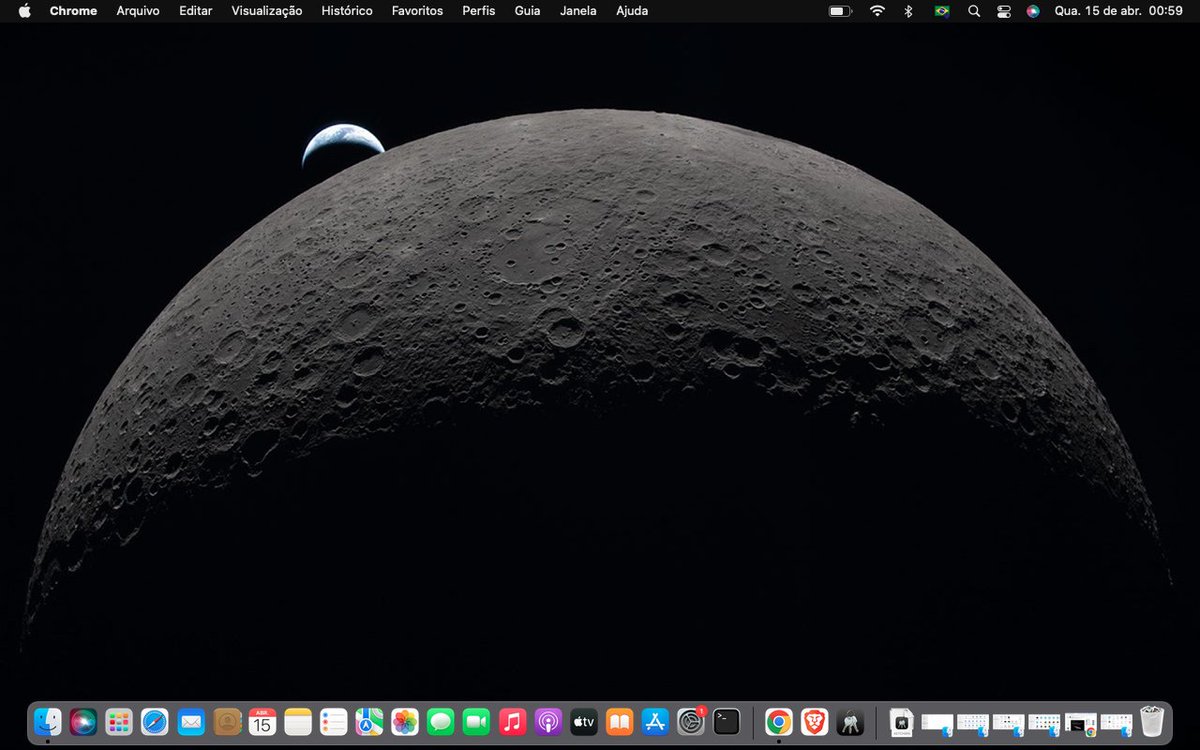This screenshot has width=1200, height=750.
Task: Open the Ajuda menu
Action: point(632,11)
